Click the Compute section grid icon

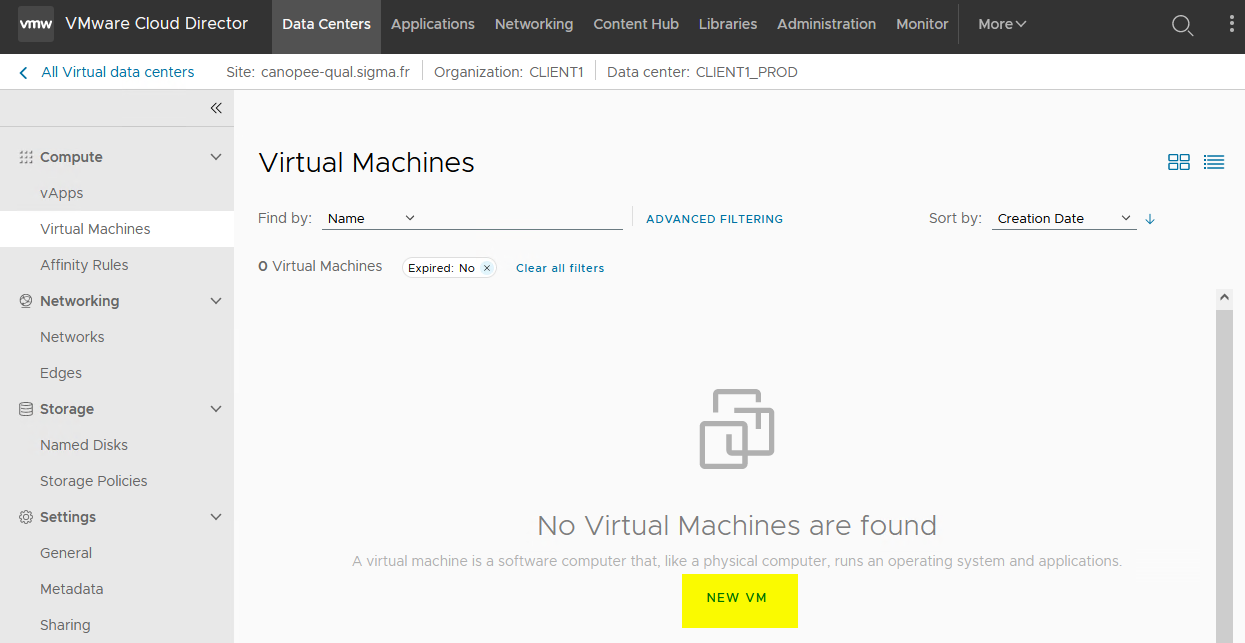coord(27,157)
